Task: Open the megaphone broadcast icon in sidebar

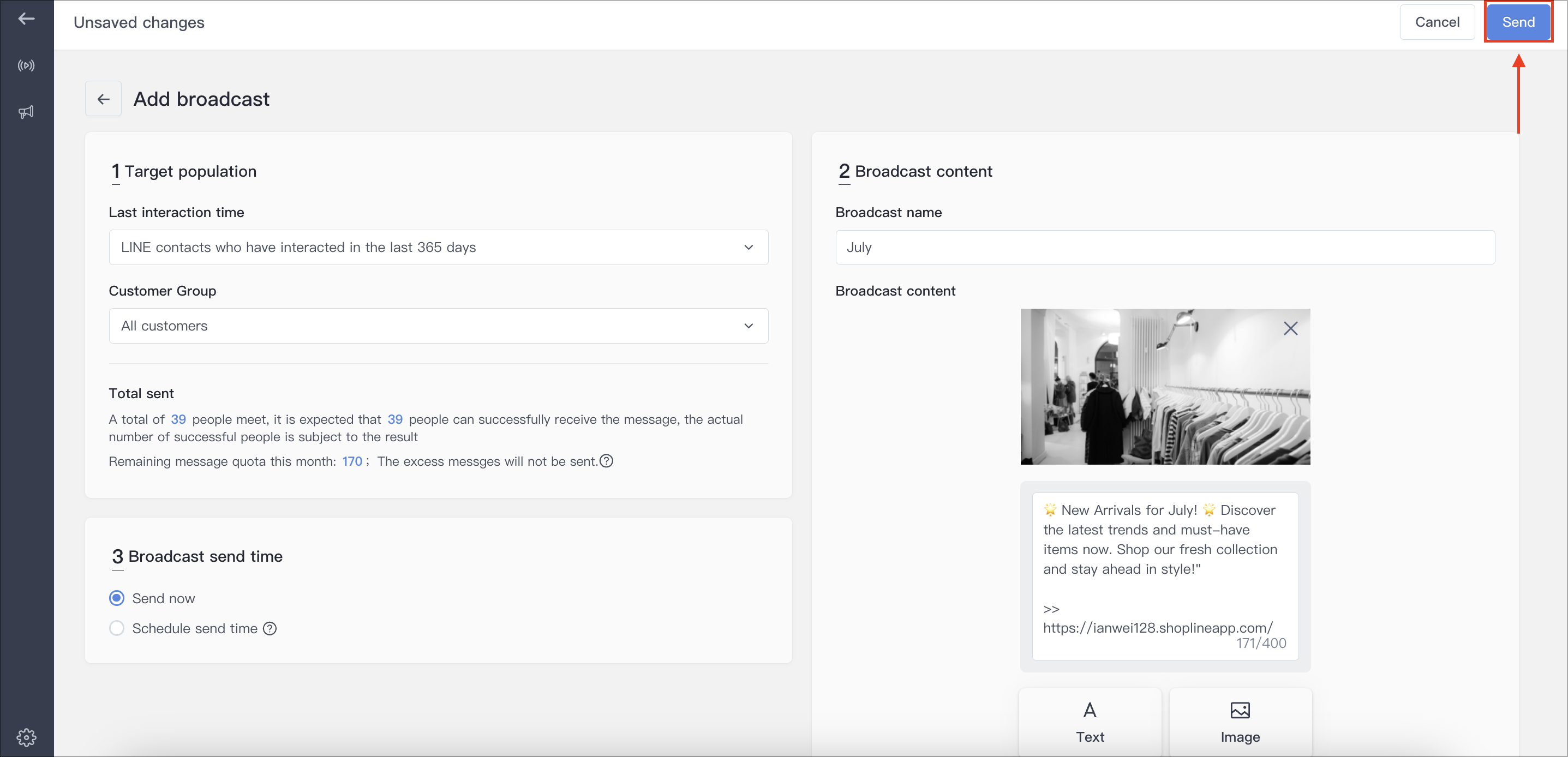Action: [x=26, y=112]
